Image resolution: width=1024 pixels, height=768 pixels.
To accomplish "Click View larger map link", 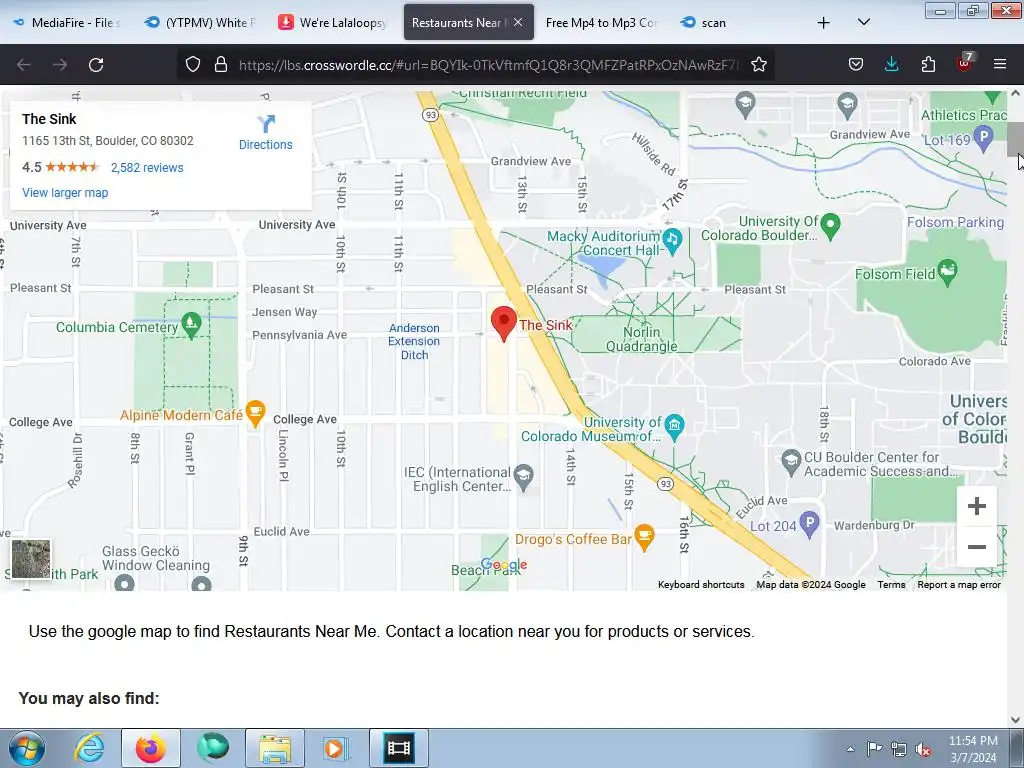I will 65,193.
